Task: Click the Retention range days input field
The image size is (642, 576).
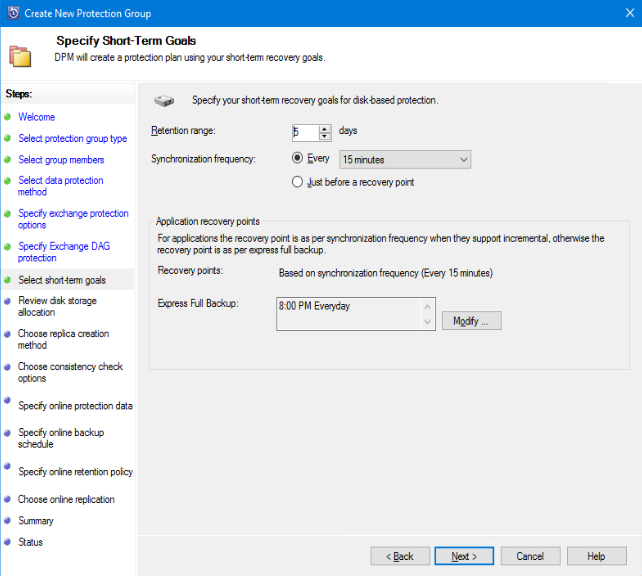Action: click(304, 132)
